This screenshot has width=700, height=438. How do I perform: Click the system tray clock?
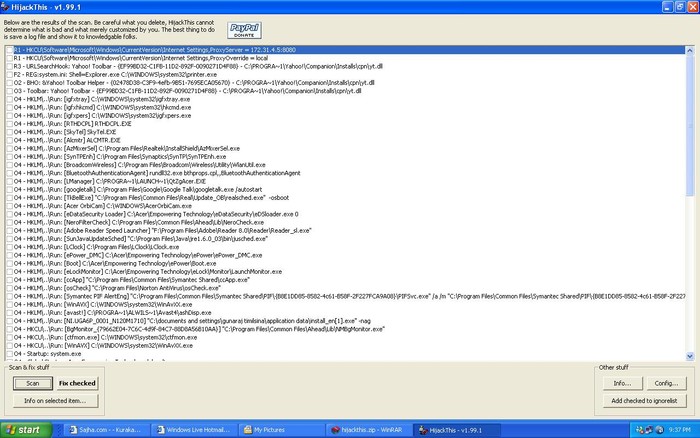682,429
